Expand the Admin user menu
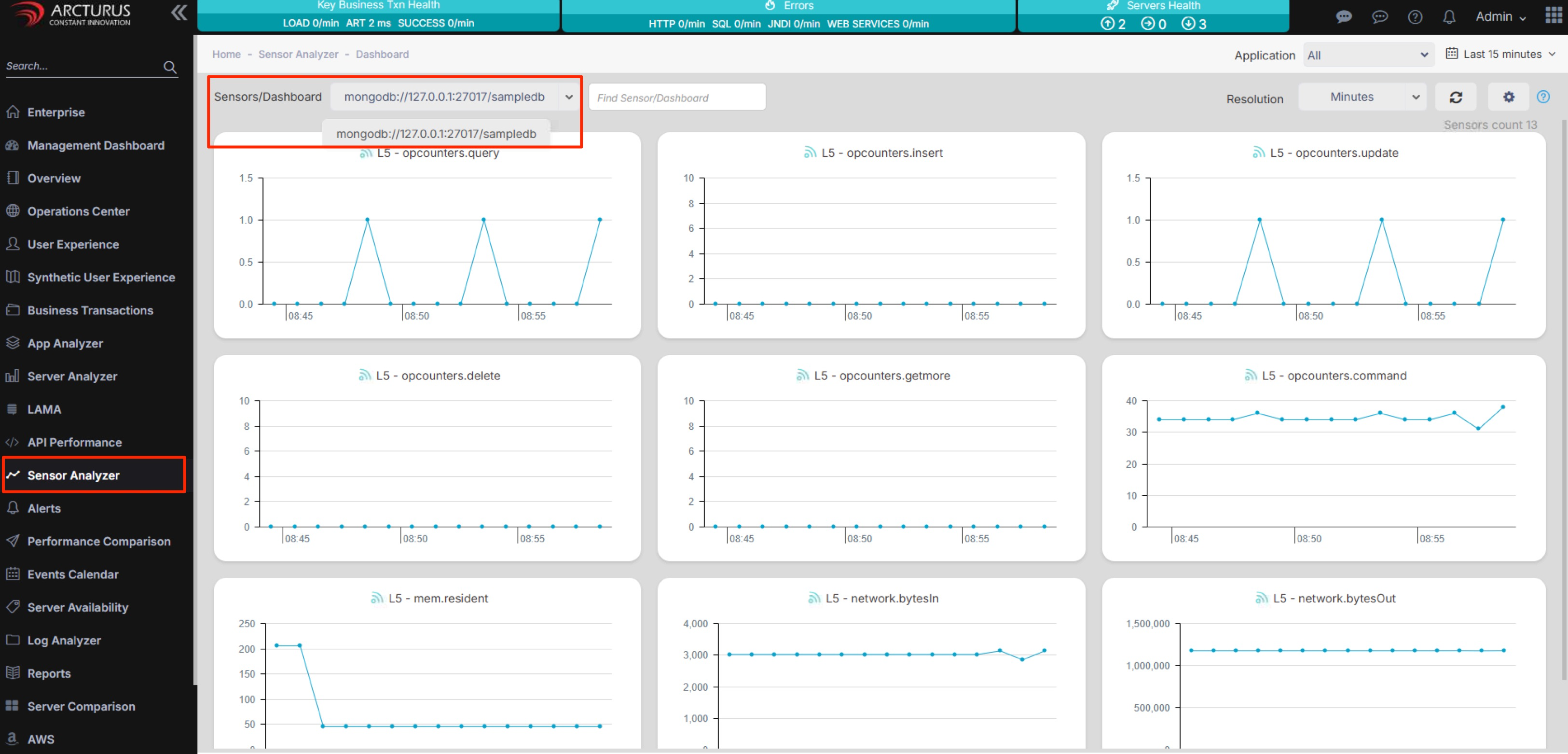The width and height of the screenshot is (1568, 754). pos(1500,17)
